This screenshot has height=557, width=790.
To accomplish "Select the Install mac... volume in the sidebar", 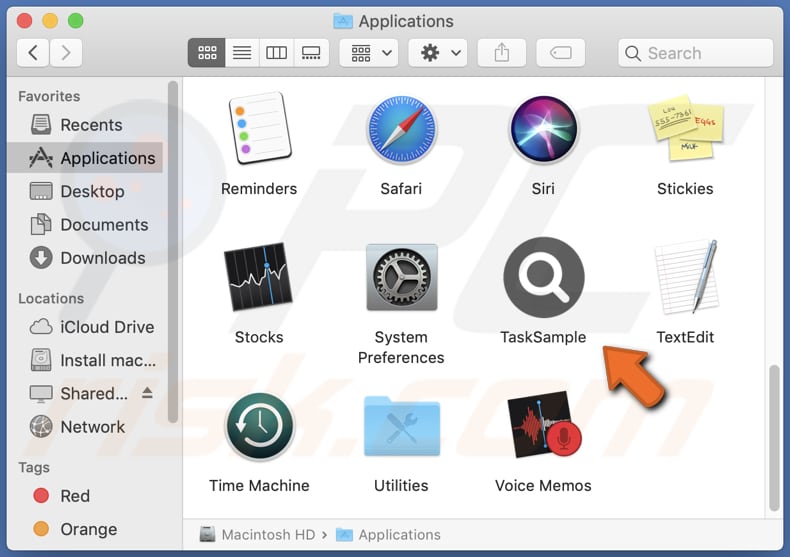I will (85, 360).
